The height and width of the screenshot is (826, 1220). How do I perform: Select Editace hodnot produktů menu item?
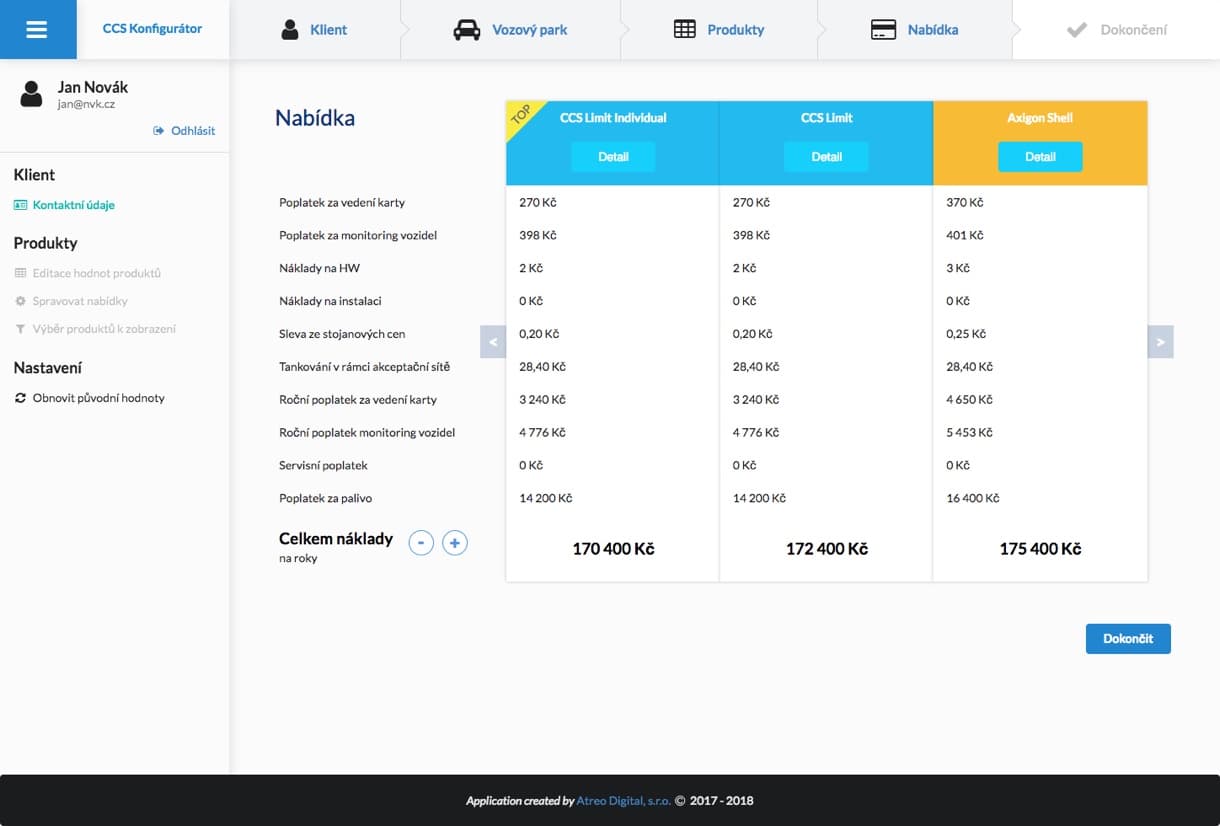(x=96, y=273)
